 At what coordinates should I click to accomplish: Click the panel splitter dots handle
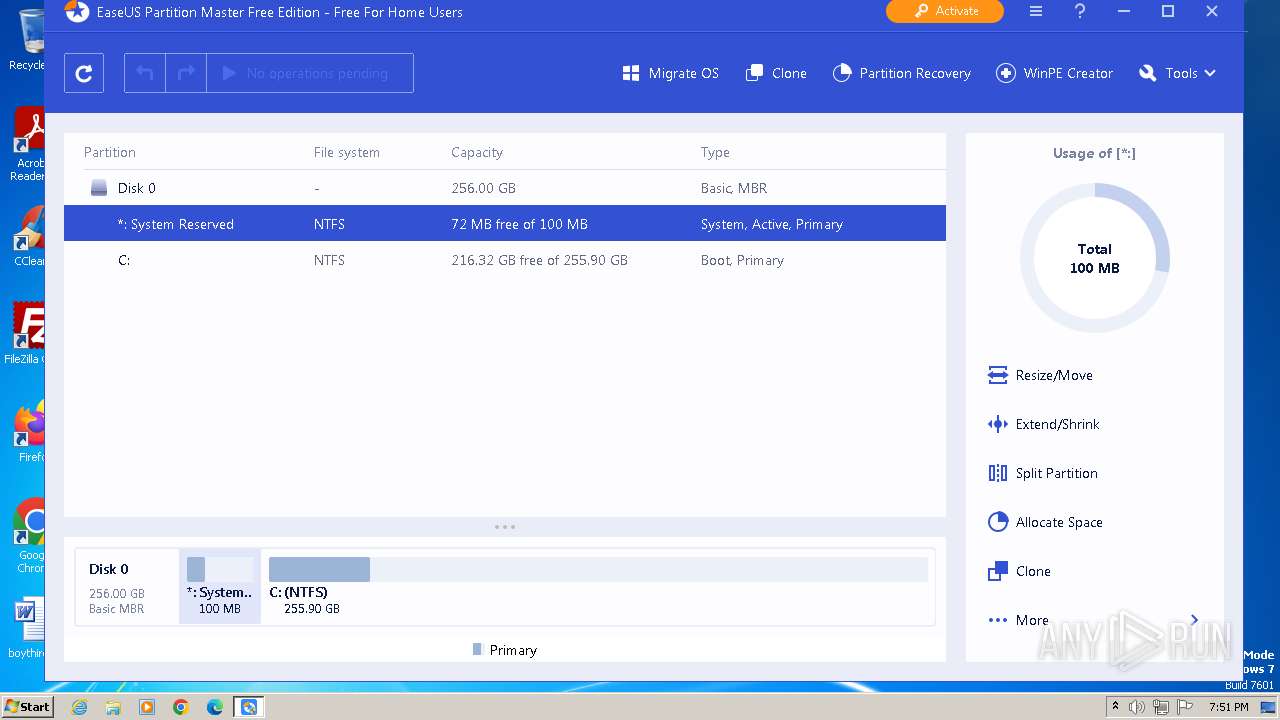click(505, 527)
